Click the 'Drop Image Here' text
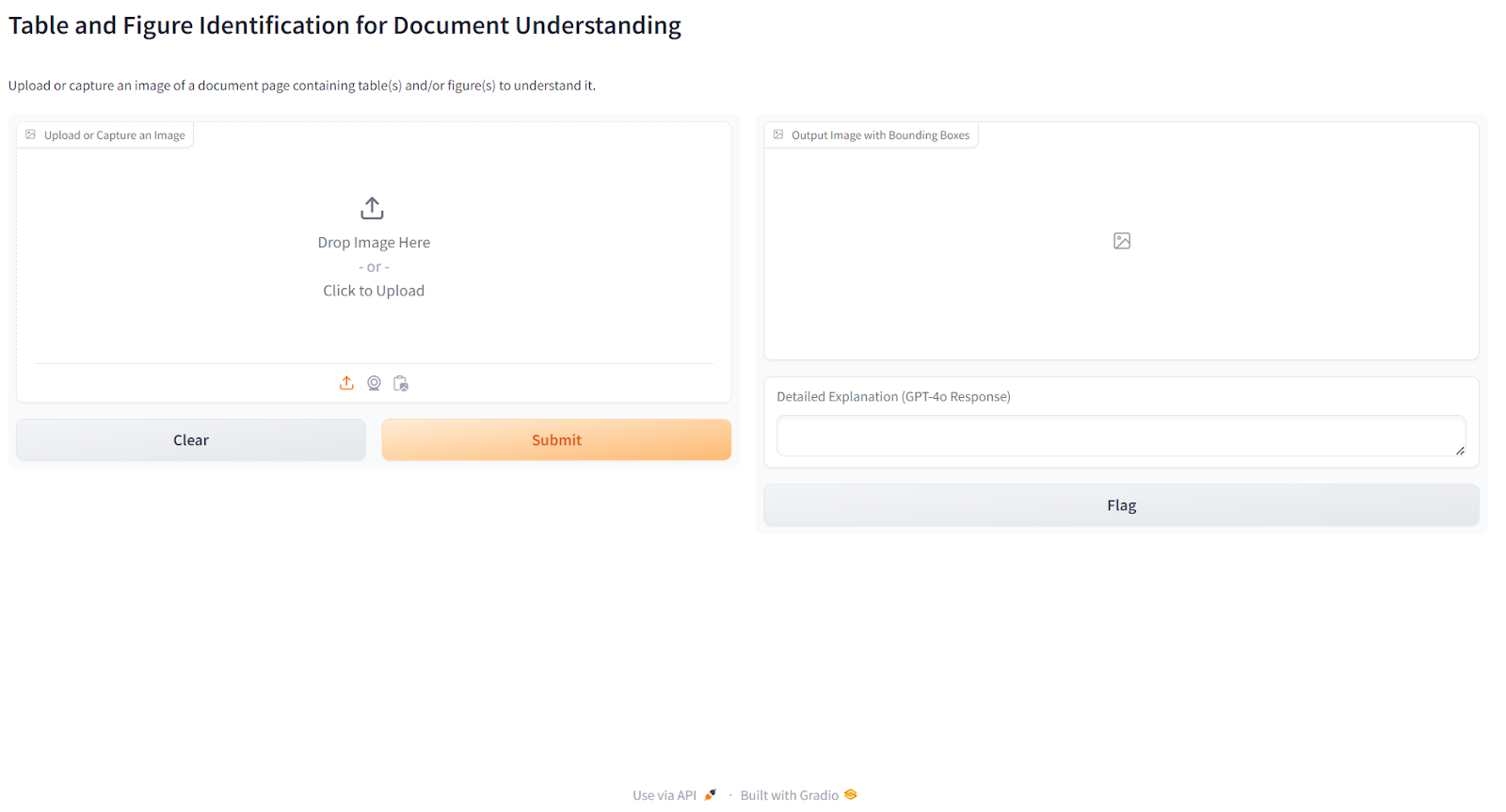 click(x=374, y=243)
